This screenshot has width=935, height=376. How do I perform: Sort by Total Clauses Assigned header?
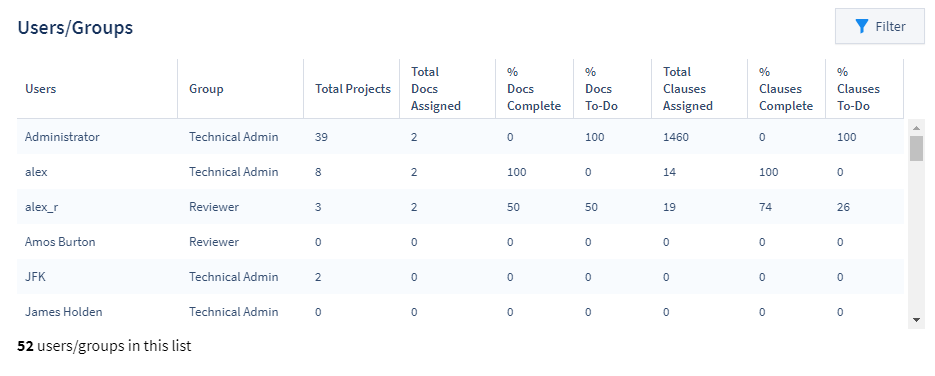(688, 89)
